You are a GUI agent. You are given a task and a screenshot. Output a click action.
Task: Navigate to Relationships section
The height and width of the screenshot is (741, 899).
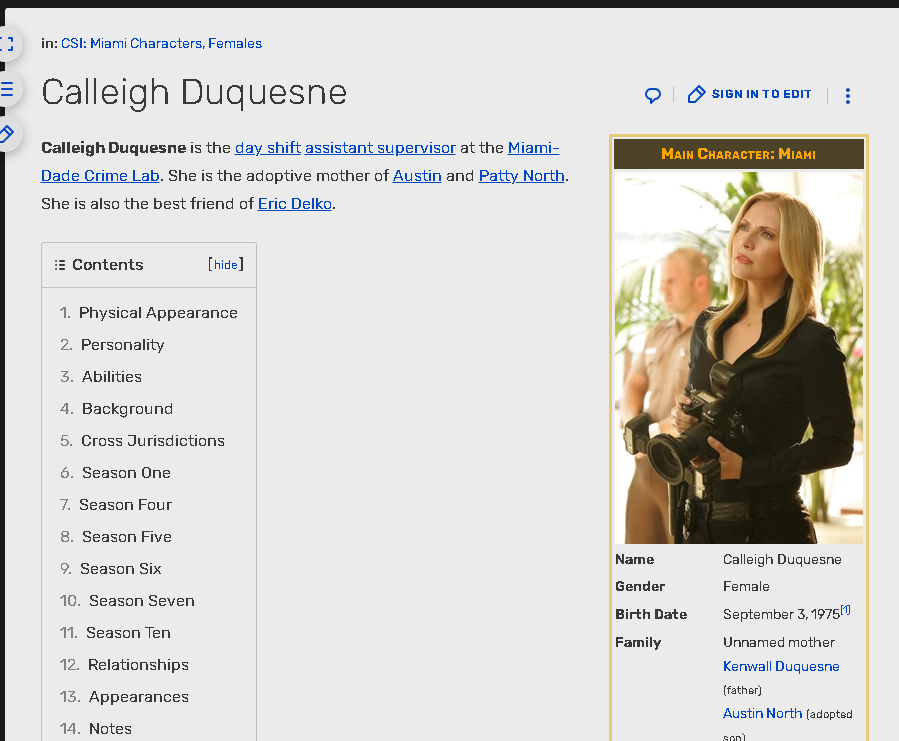tap(138, 665)
